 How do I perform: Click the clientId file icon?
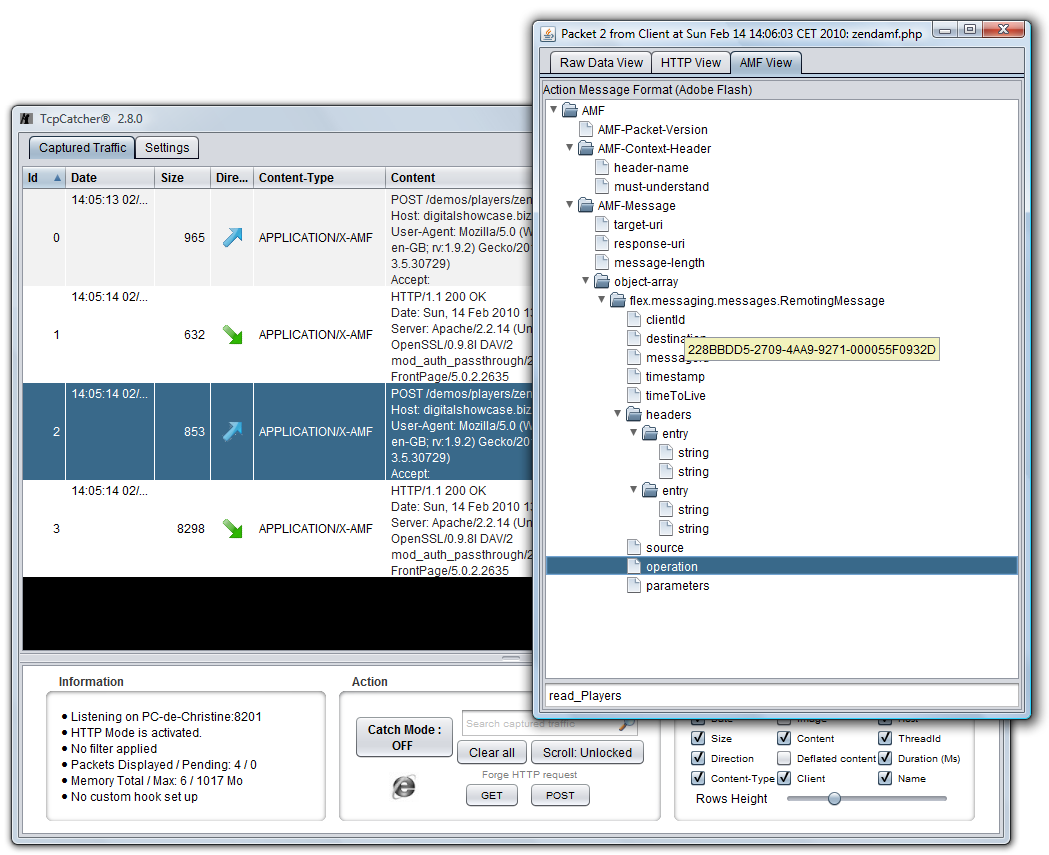[x=634, y=319]
